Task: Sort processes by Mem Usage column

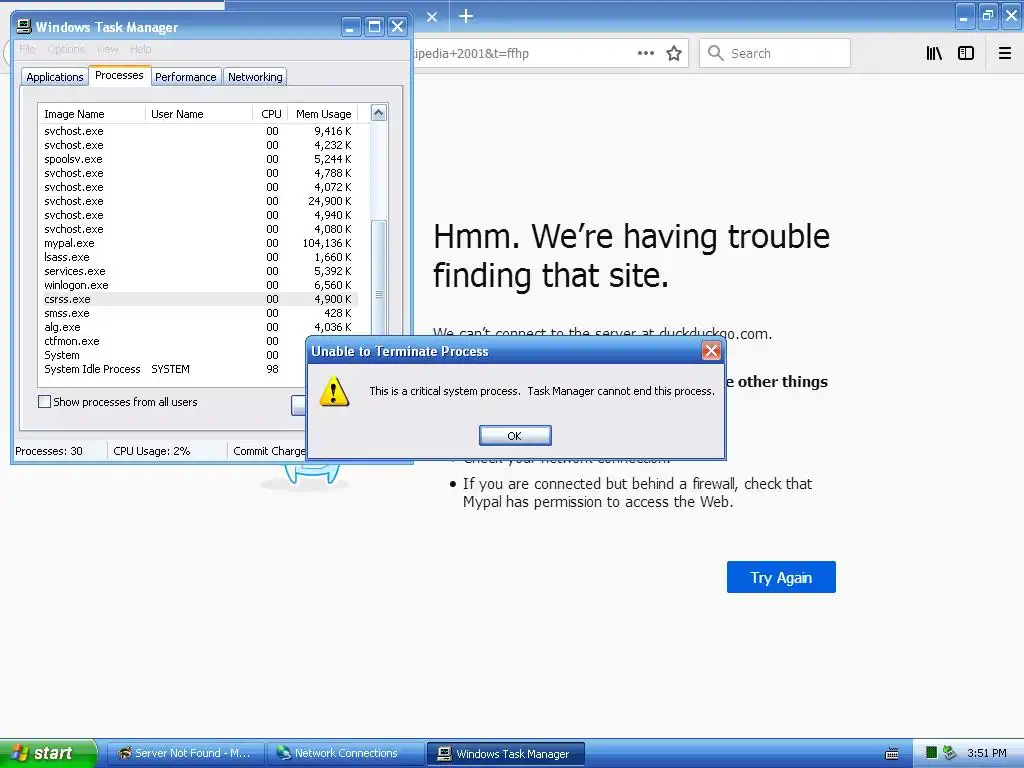Action: [323, 114]
